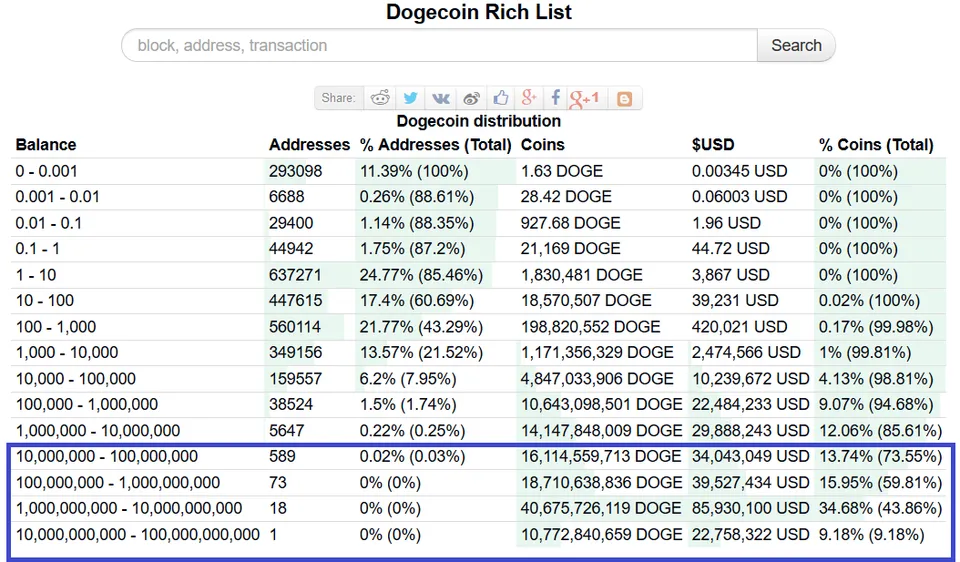
Task: Click the 29400 addresses cell
Action: (x=291, y=223)
